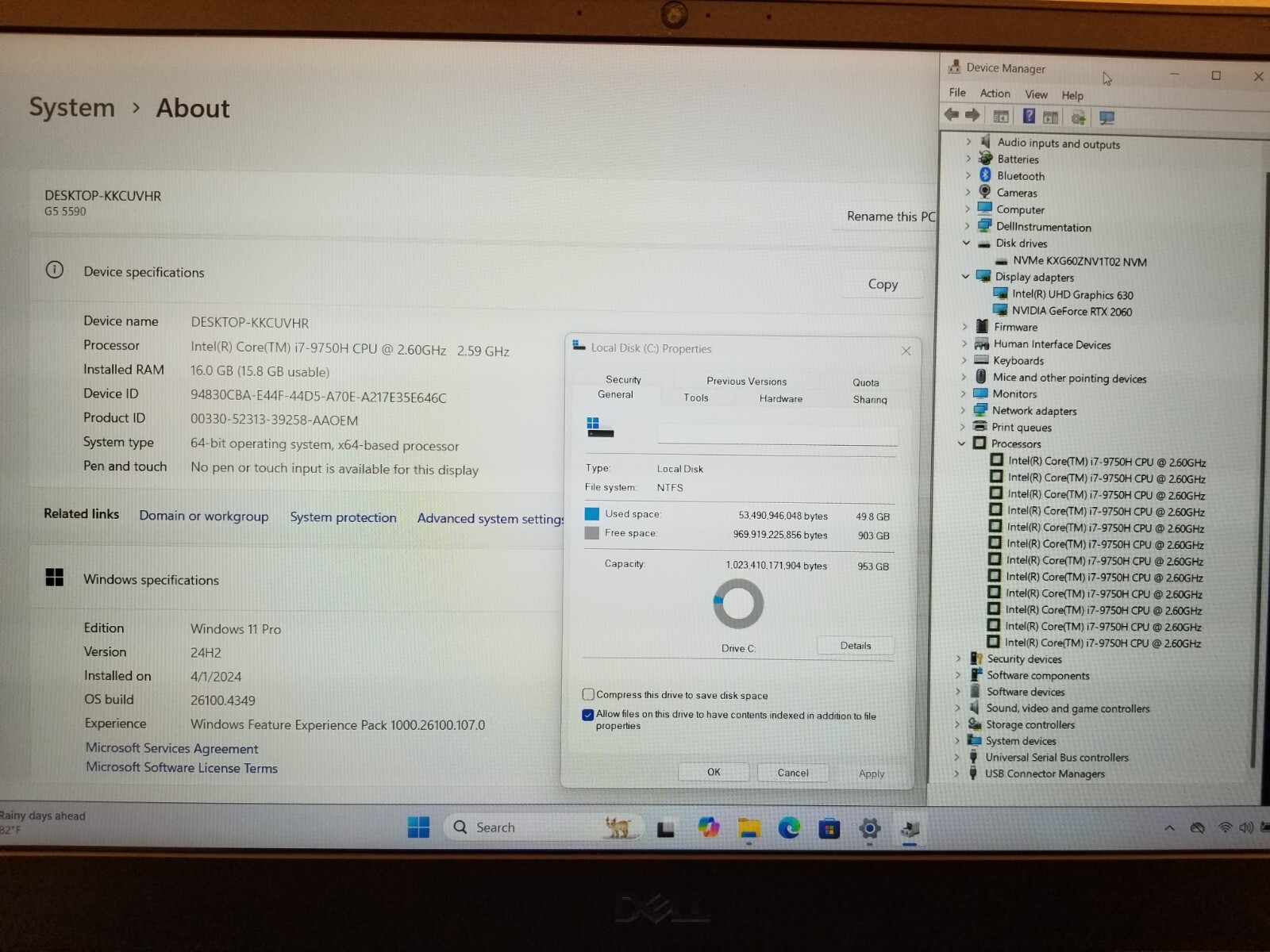
Task: Expand the Storage controllers node
Action: click(957, 724)
